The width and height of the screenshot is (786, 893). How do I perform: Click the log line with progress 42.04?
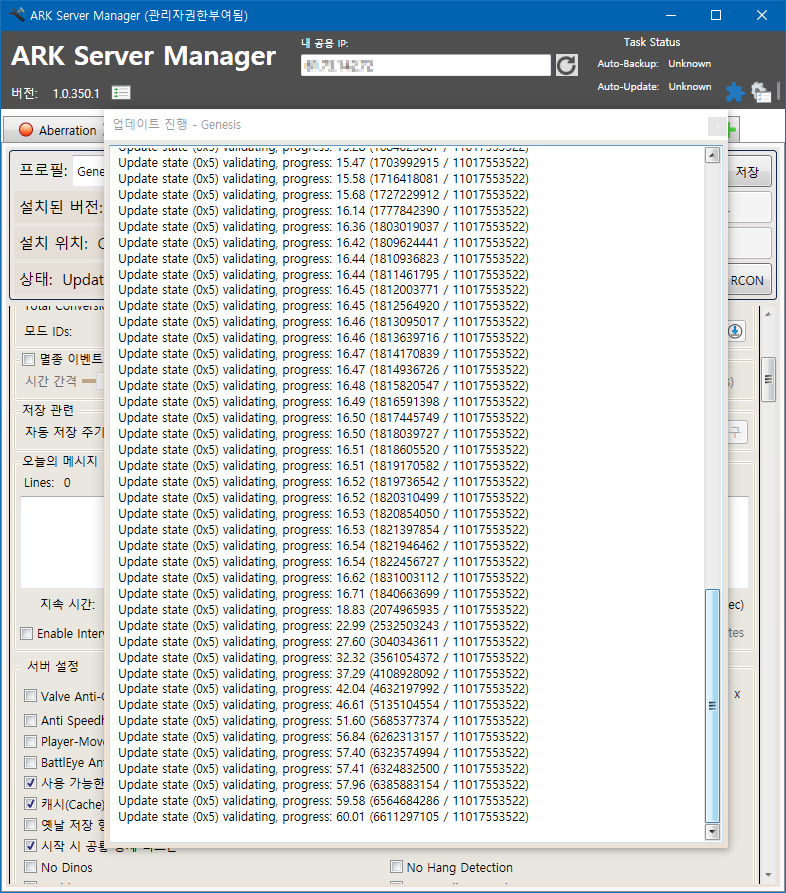pos(323,689)
